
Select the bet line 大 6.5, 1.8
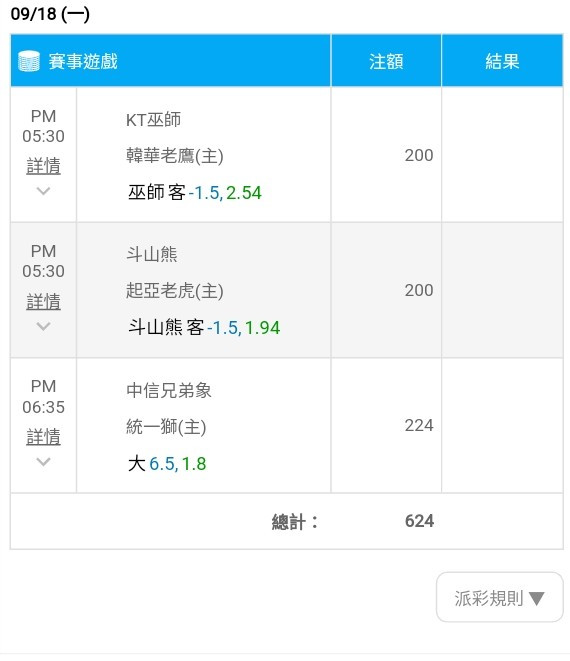click(167, 464)
